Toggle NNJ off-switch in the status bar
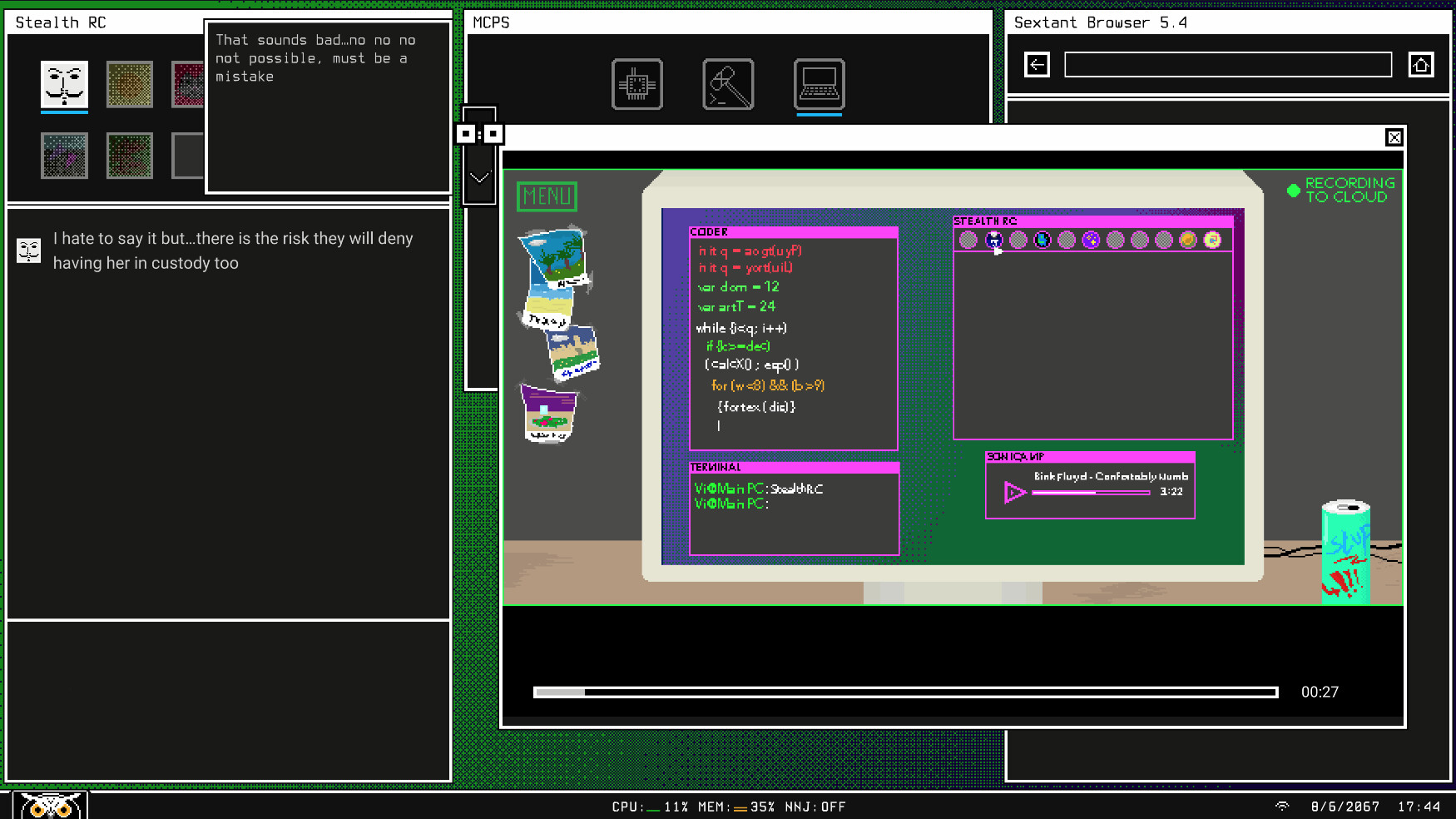The height and width of the screenshot is (819, 1456). point(816,807)
